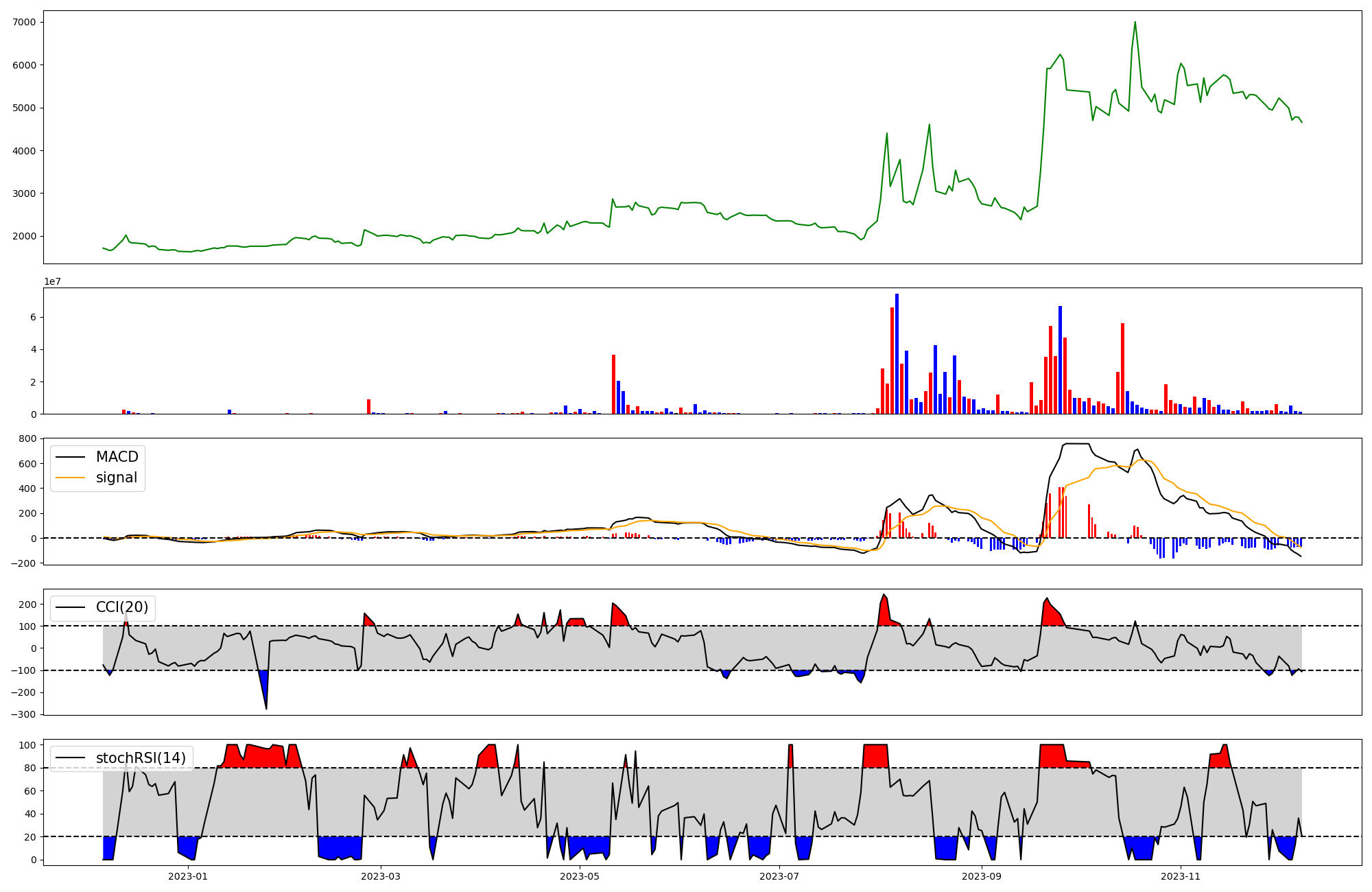Click the lowest dip of CCI line
This screenshot has width=1372, height=892.
pyautogui.click(x=266, y=707)
